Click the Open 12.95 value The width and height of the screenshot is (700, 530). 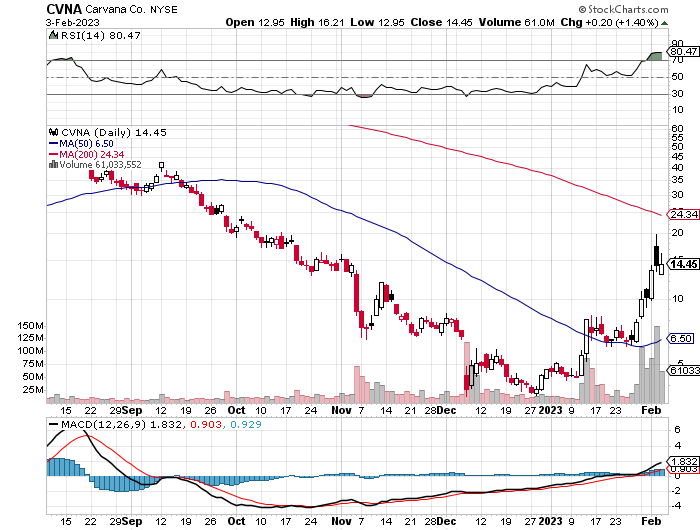point(254,22)
